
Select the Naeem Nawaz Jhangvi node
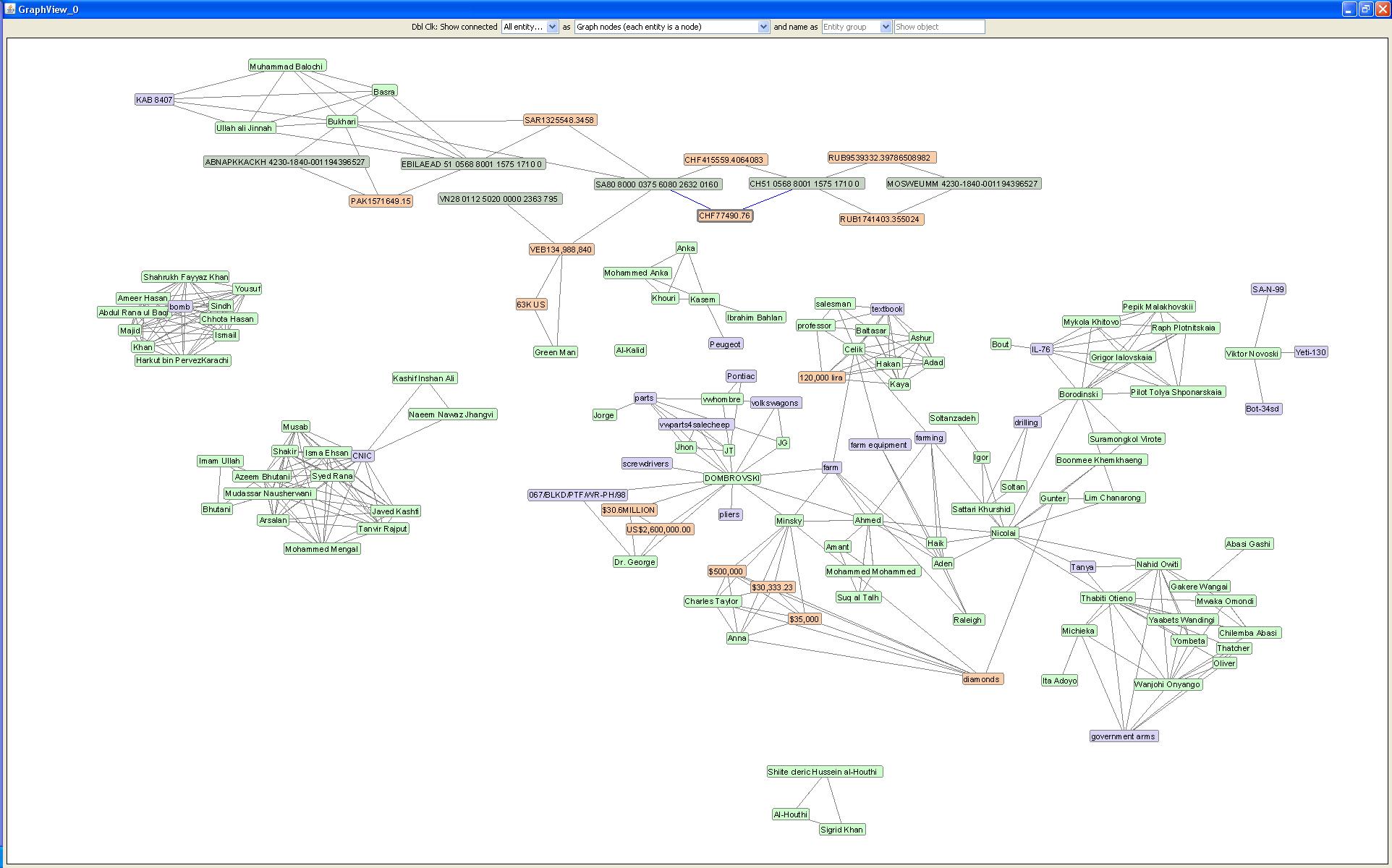pyautogui.click(x=452, y=414)
